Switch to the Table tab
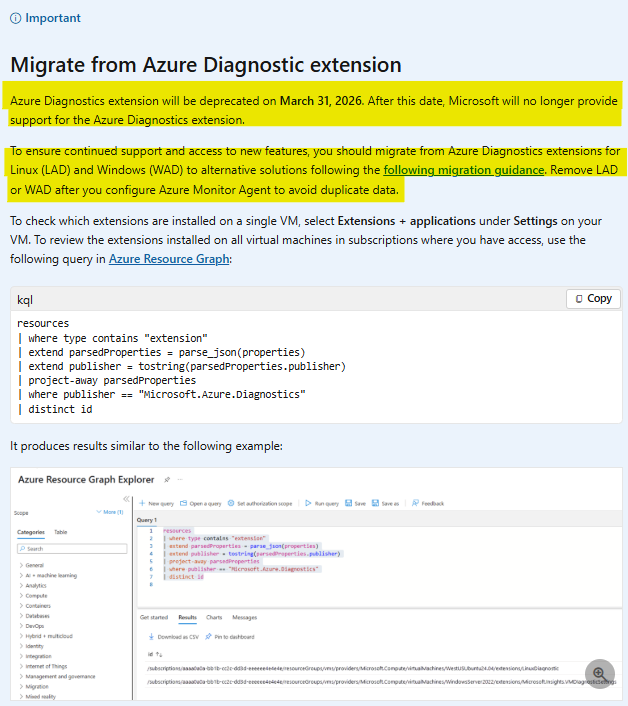The height and width of the screenshot is (706, 628). coord(60,532)
